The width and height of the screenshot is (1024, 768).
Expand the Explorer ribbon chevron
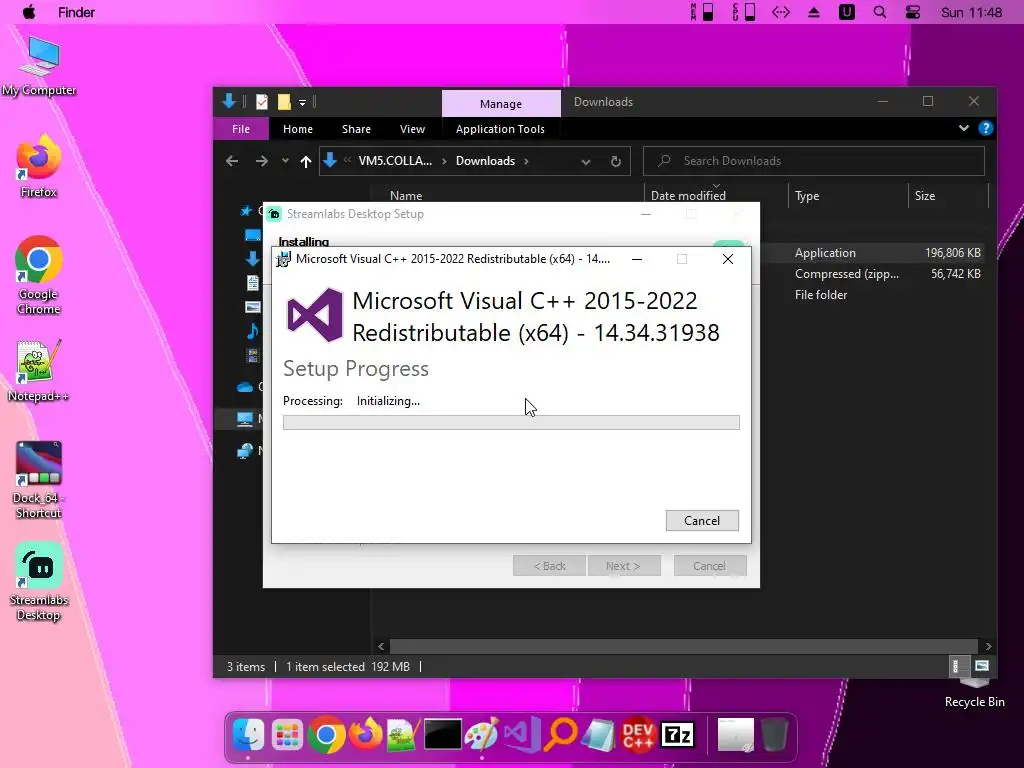(964, 128)
